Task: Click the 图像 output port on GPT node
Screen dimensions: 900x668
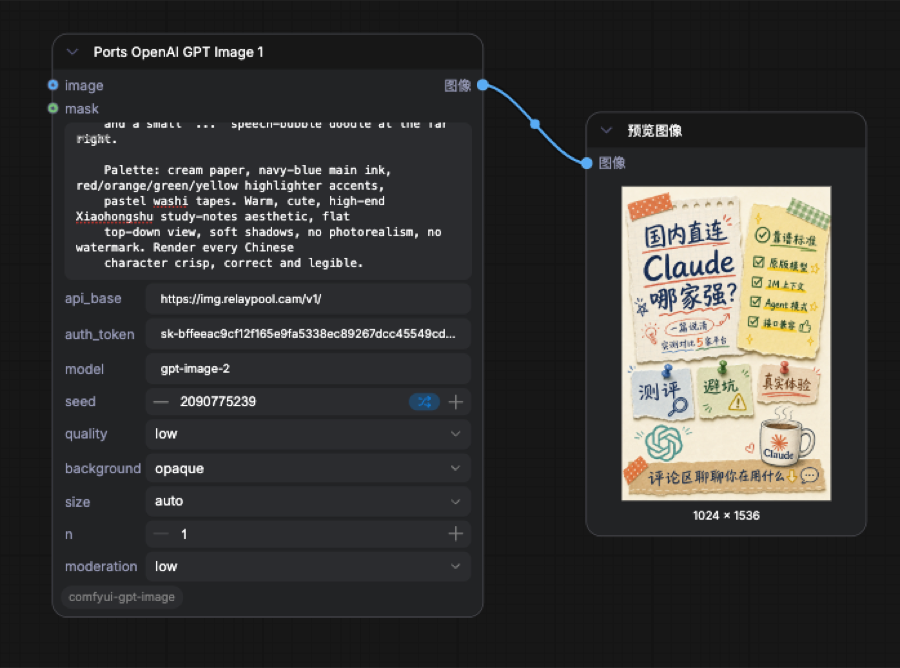Action: coord(483,85)
